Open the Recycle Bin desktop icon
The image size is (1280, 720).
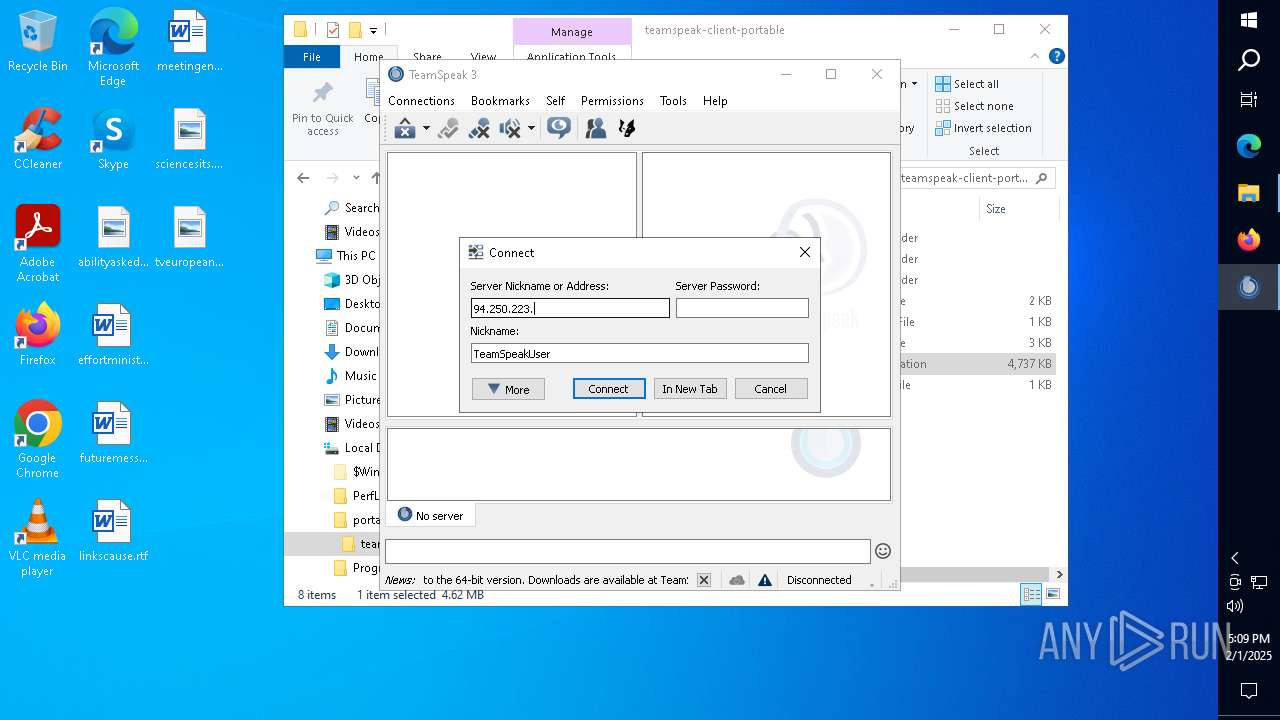[38, 42]
